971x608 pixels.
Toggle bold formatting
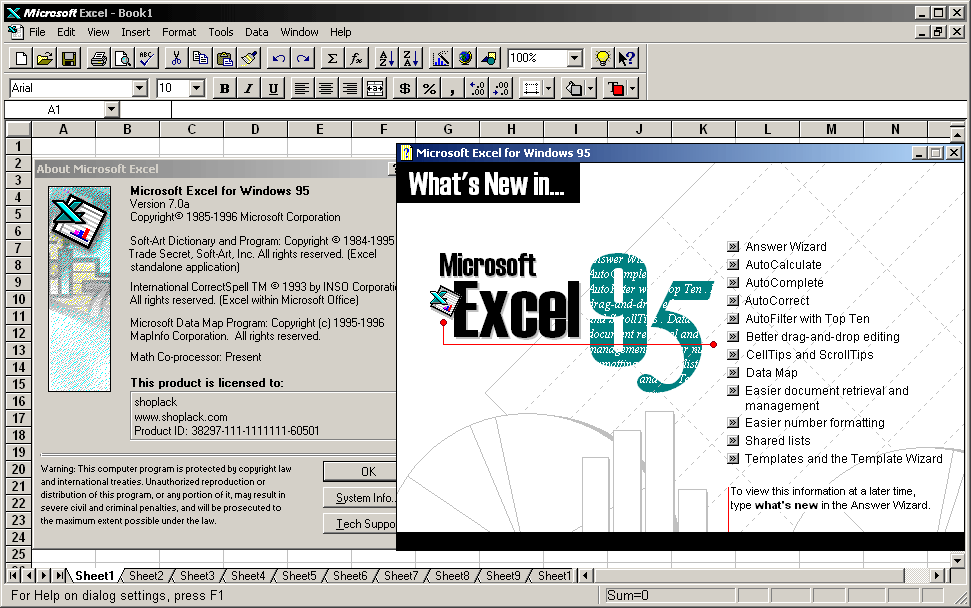tap(224, 88)
